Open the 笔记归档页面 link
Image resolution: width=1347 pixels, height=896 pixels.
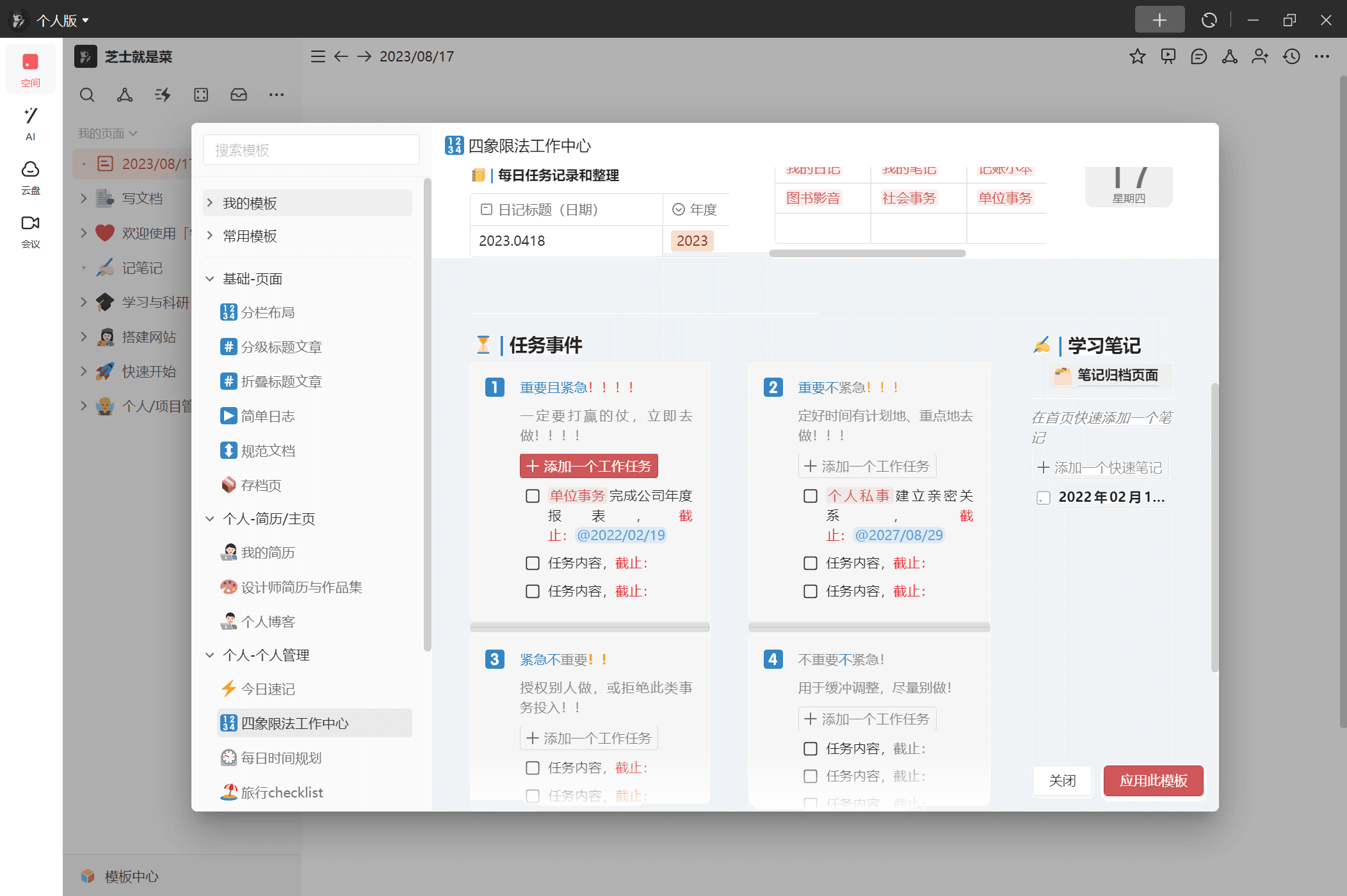(1110, 375)
